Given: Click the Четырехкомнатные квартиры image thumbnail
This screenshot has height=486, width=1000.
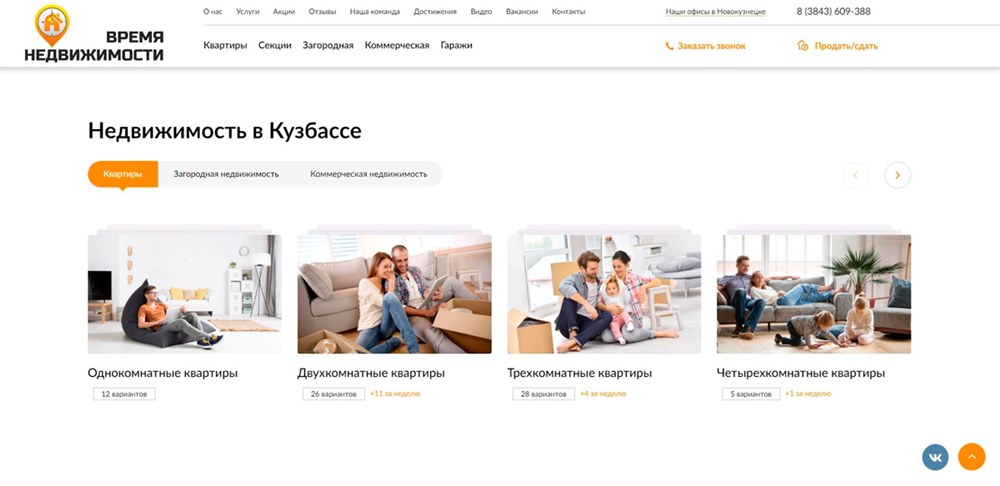Looking at the screenshot, I should point(813,294).
